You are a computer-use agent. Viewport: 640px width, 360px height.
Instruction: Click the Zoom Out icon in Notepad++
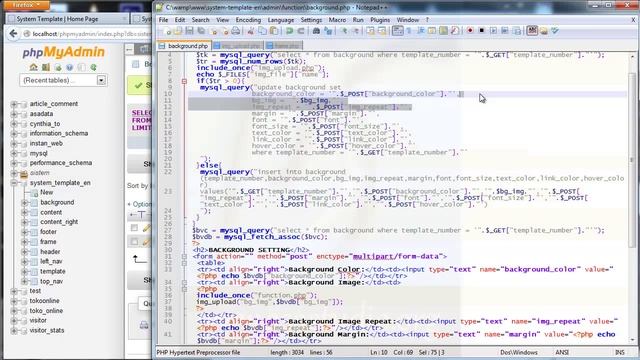tap(355, 31)
